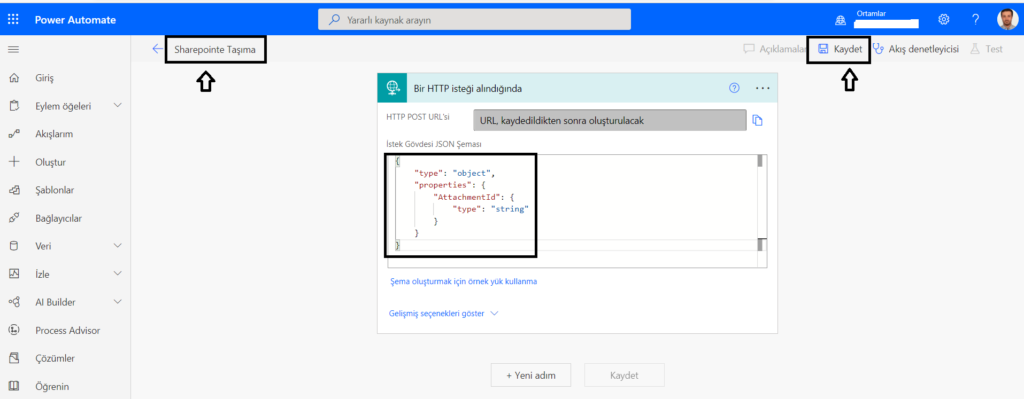Click the Gelişmiş seçenekleri göster link
This screenshot has height=399, width=1024.
(x=437, y=313)
